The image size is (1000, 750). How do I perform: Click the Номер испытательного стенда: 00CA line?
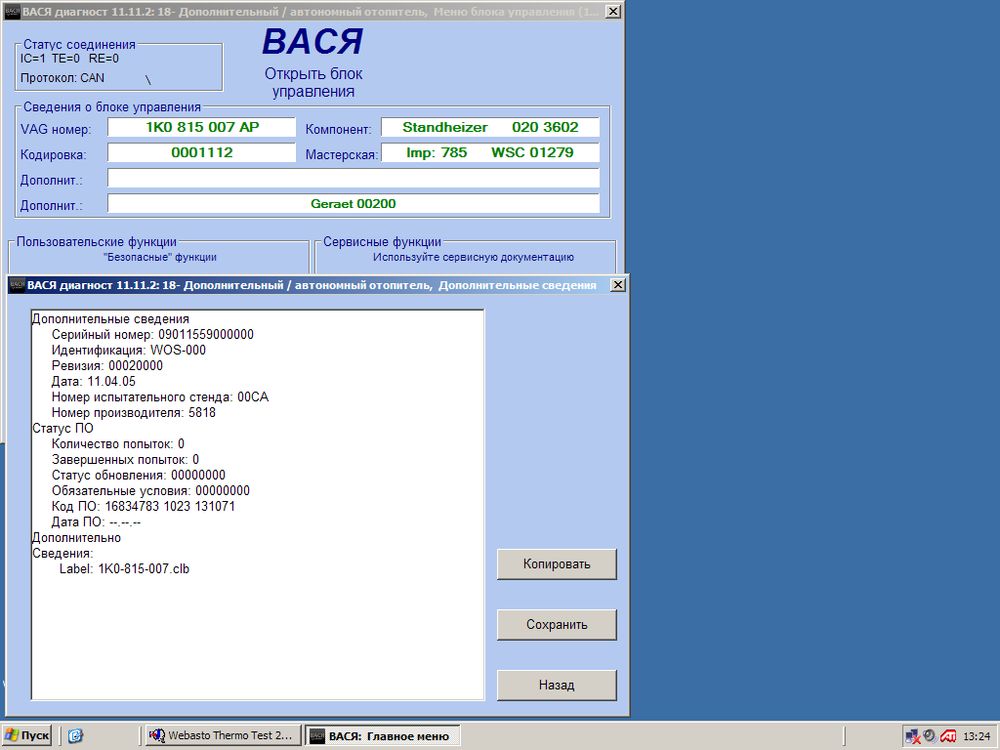click(x=160, y=397)
